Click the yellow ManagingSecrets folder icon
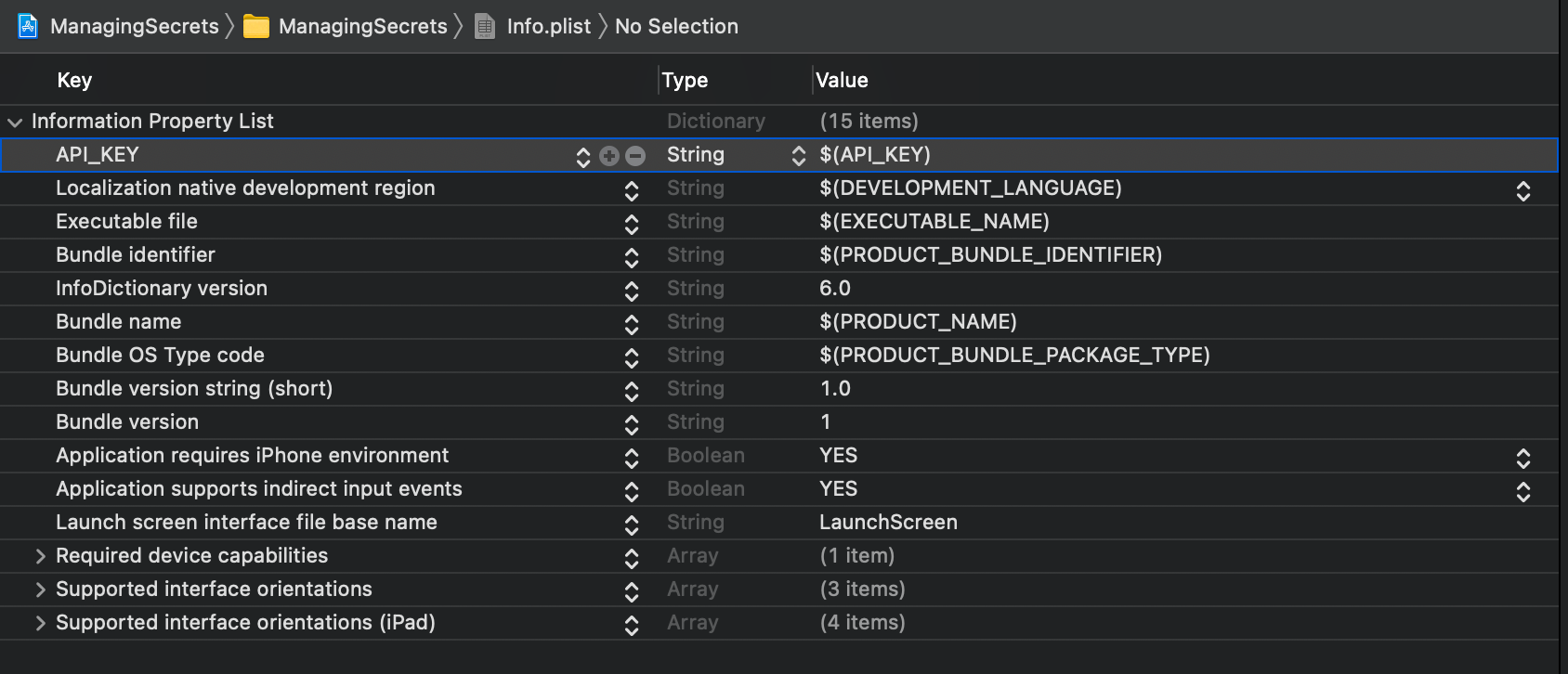Image resolution: width=1568 pixels, height=674 pixels. 256,27
